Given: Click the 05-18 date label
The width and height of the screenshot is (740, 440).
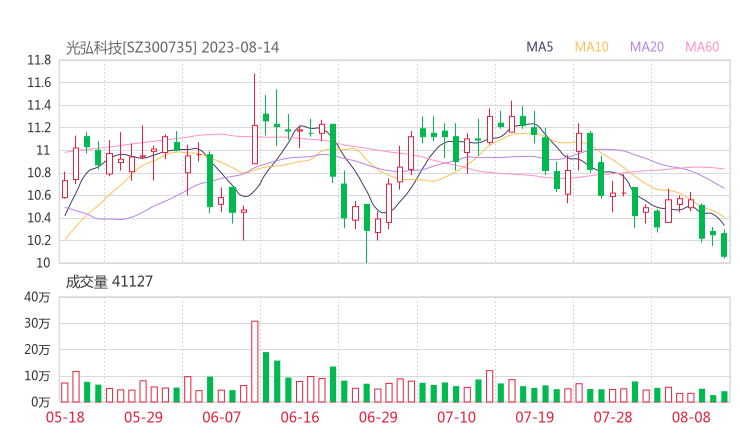Looking at the screenshot, I should [65, 417].
